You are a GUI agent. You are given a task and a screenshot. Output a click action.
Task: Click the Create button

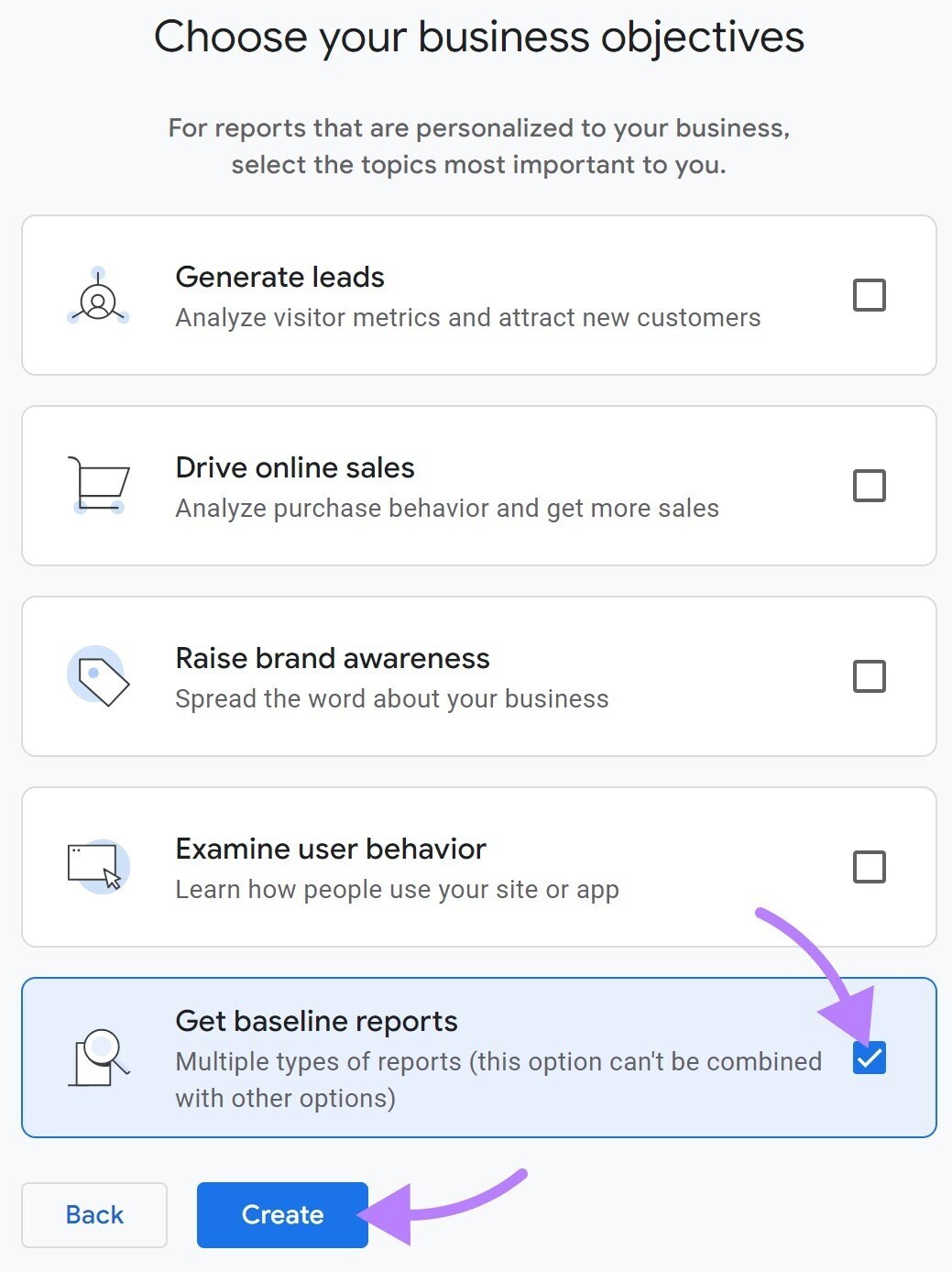tap(281, 1214)
